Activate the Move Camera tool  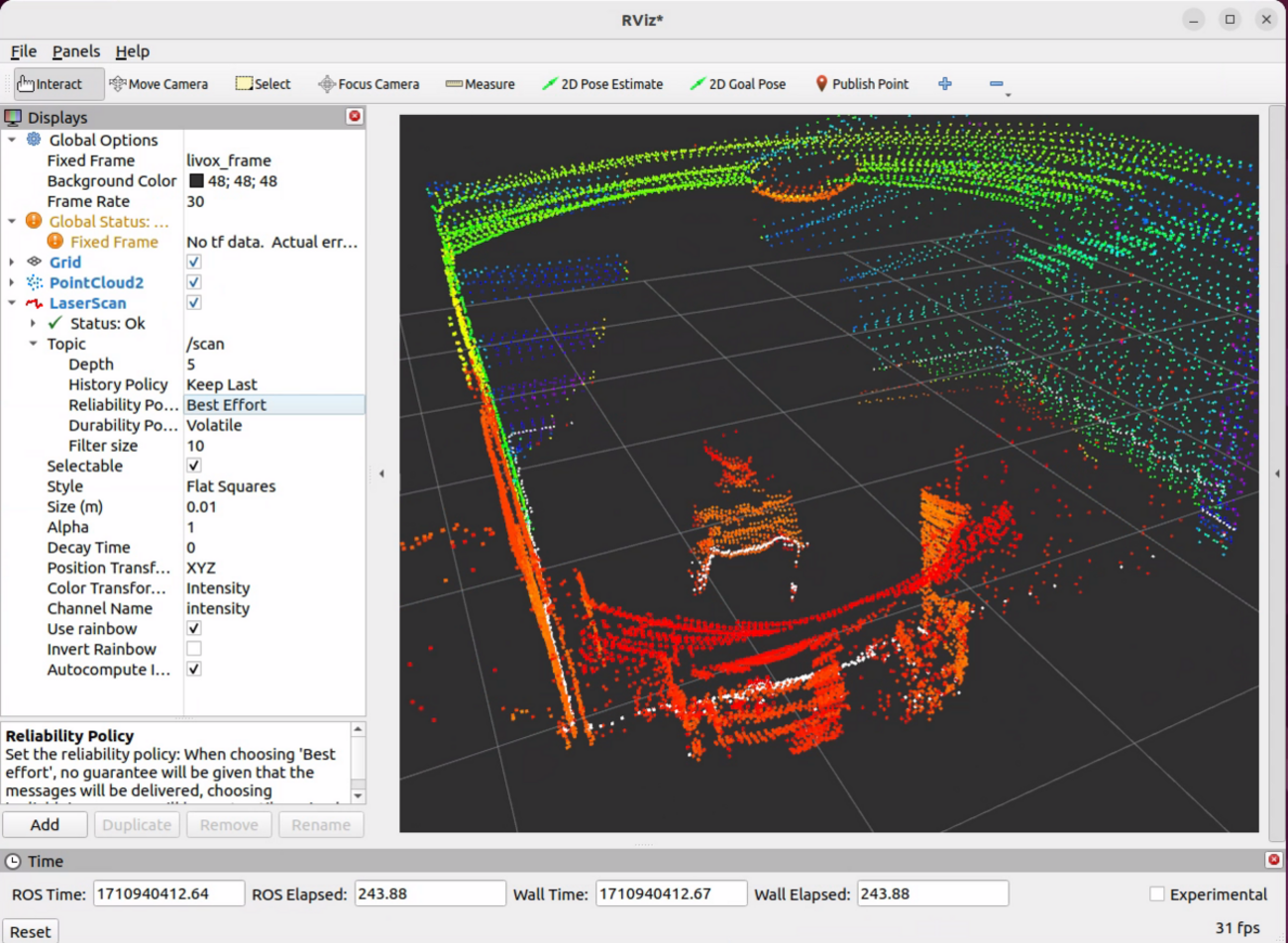coord(159,83)
